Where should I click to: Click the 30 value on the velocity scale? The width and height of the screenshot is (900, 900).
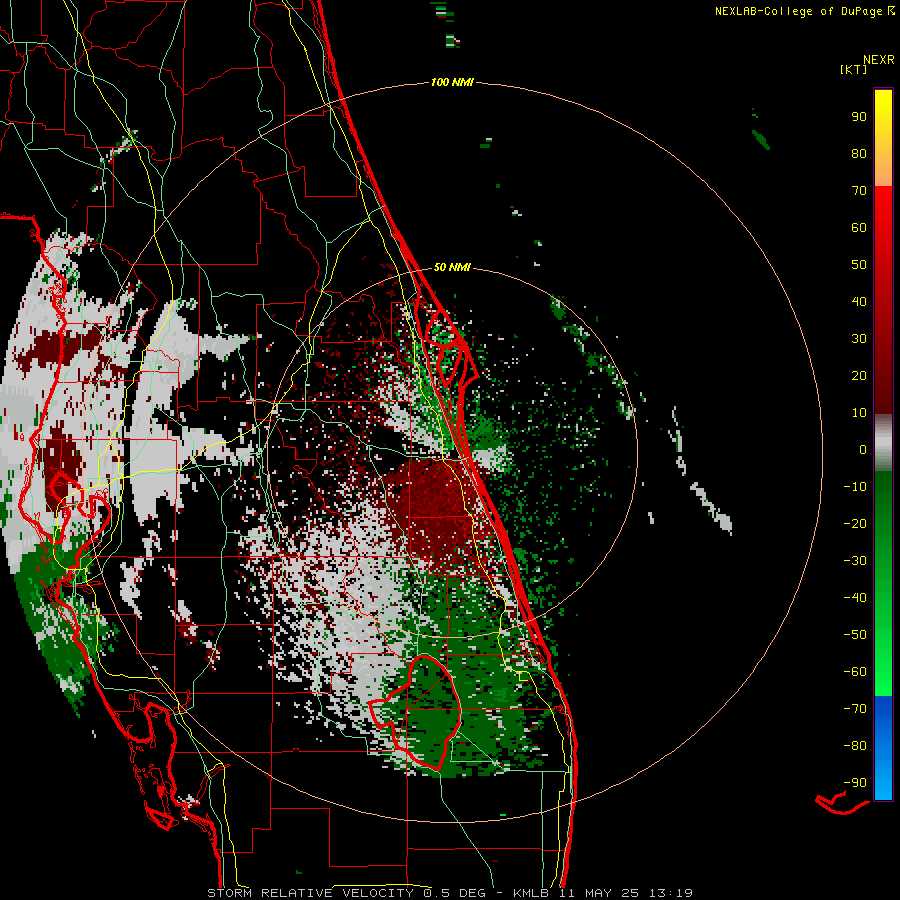(x=859, y=339)
